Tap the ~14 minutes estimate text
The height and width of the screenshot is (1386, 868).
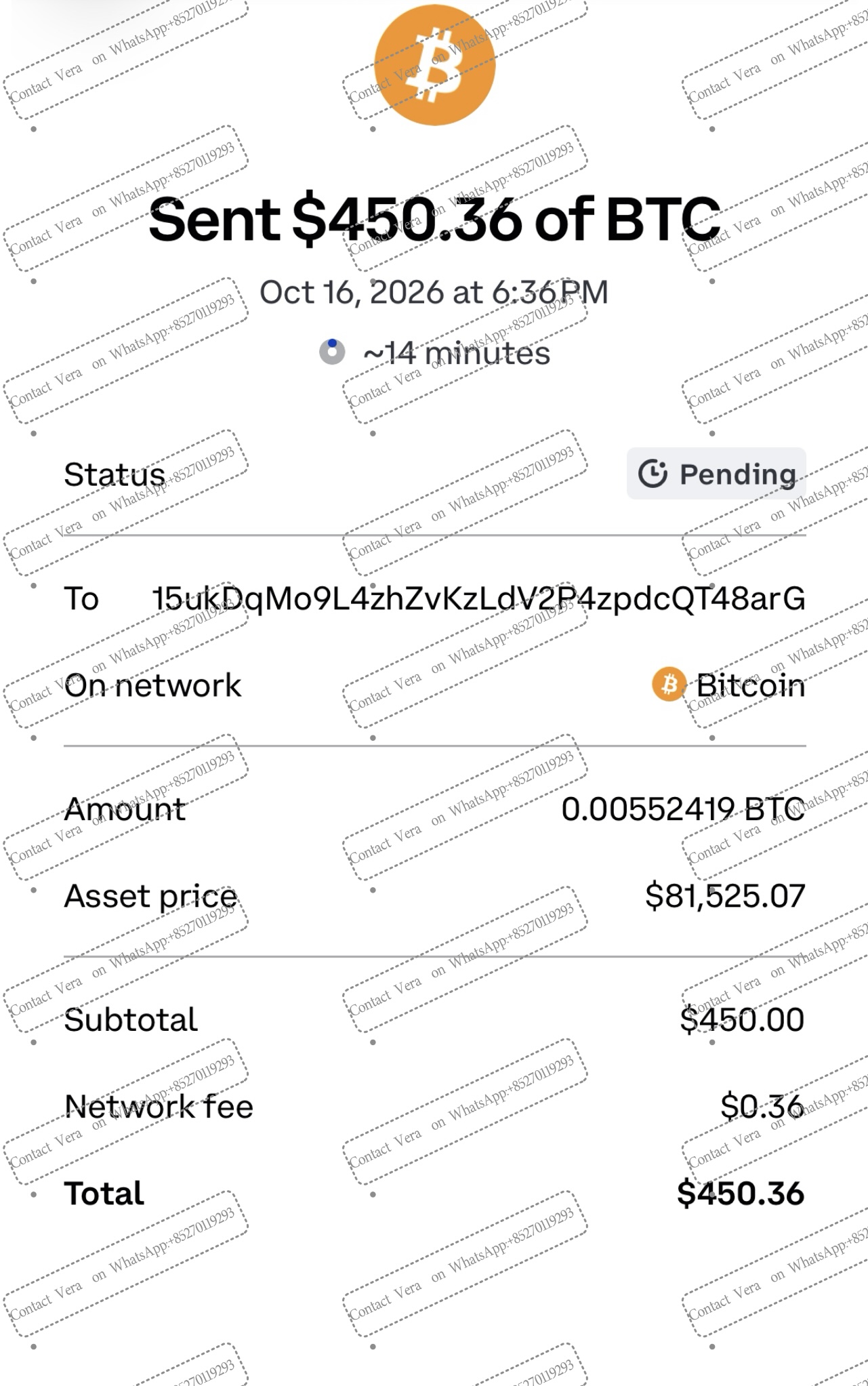(x=457, y=353)
